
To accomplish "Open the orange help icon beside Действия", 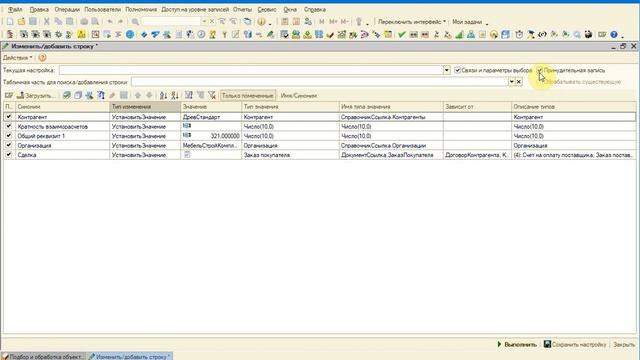I will coord(42,58).
